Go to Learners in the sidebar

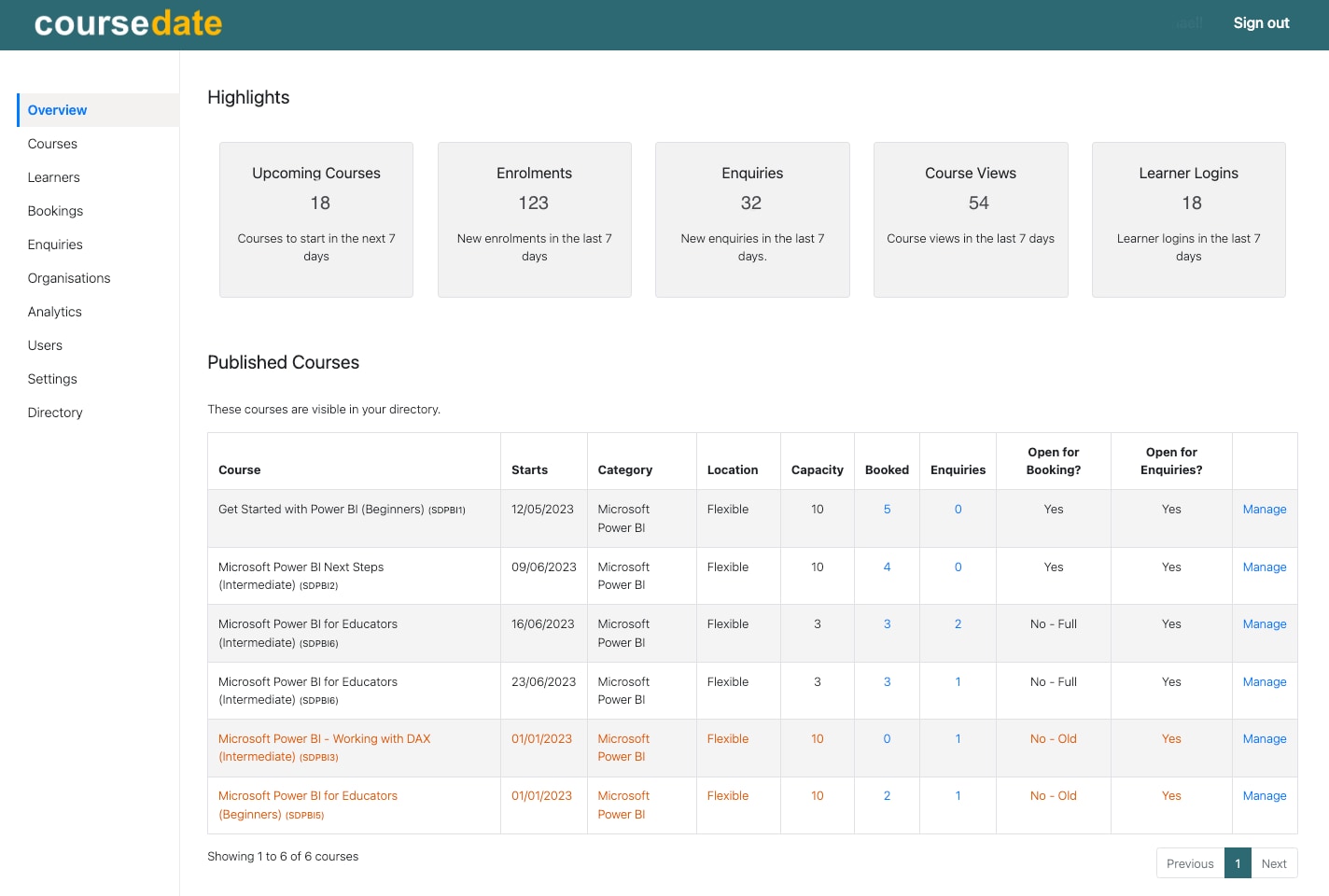coord(53,177)
